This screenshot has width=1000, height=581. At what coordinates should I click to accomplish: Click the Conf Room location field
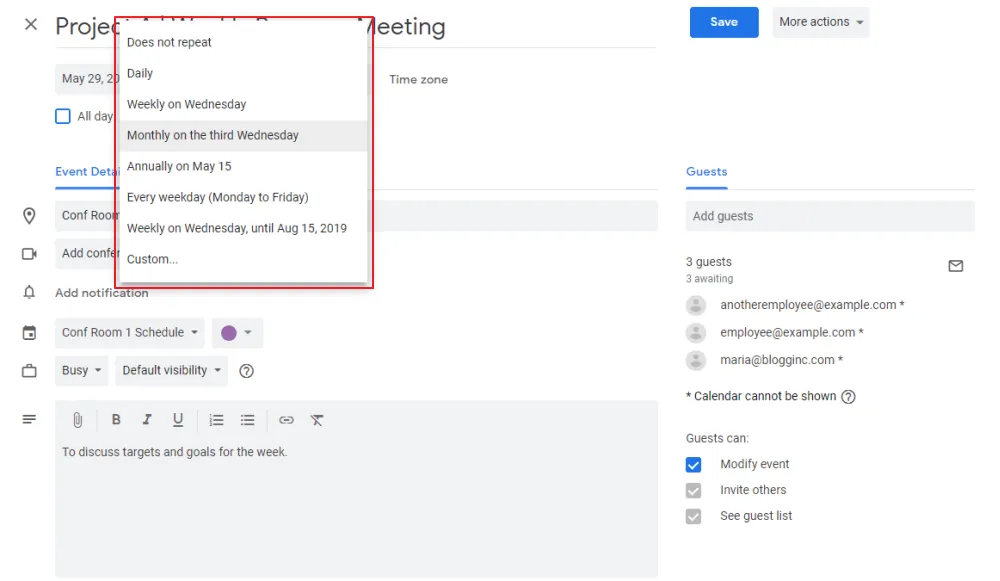pos(356,216)
